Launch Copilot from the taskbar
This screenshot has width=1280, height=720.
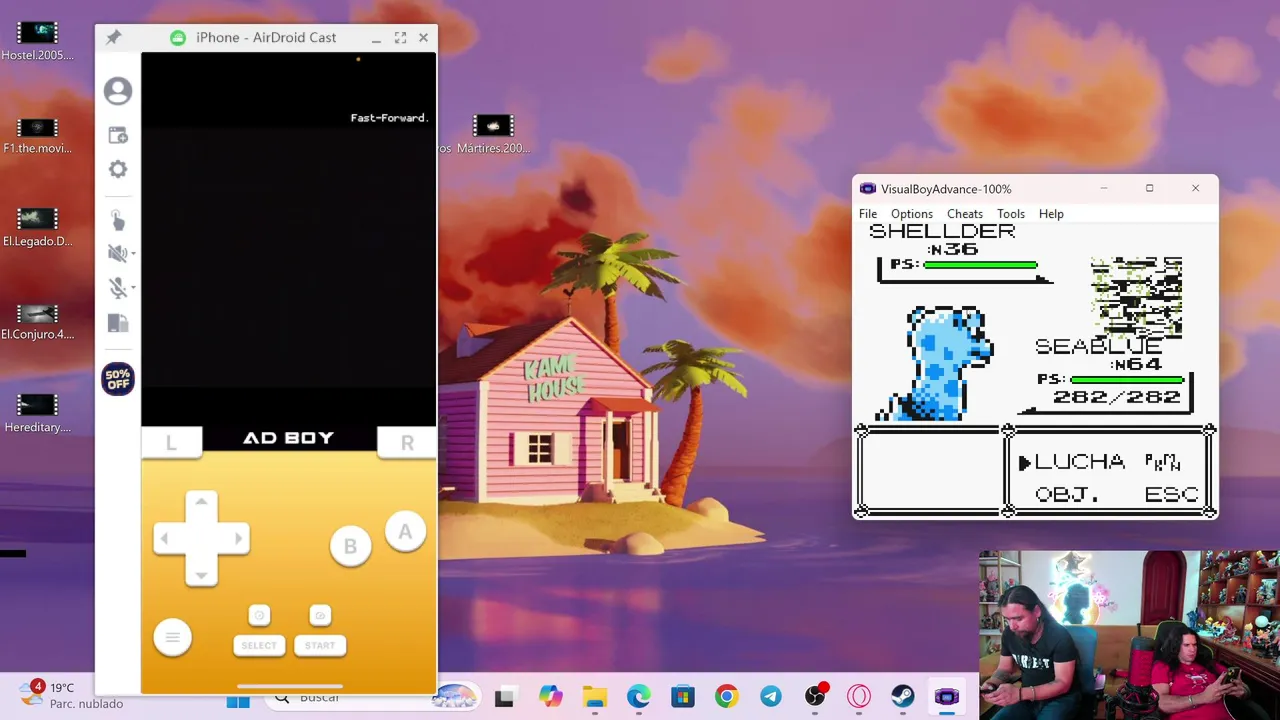pos(550,697)
